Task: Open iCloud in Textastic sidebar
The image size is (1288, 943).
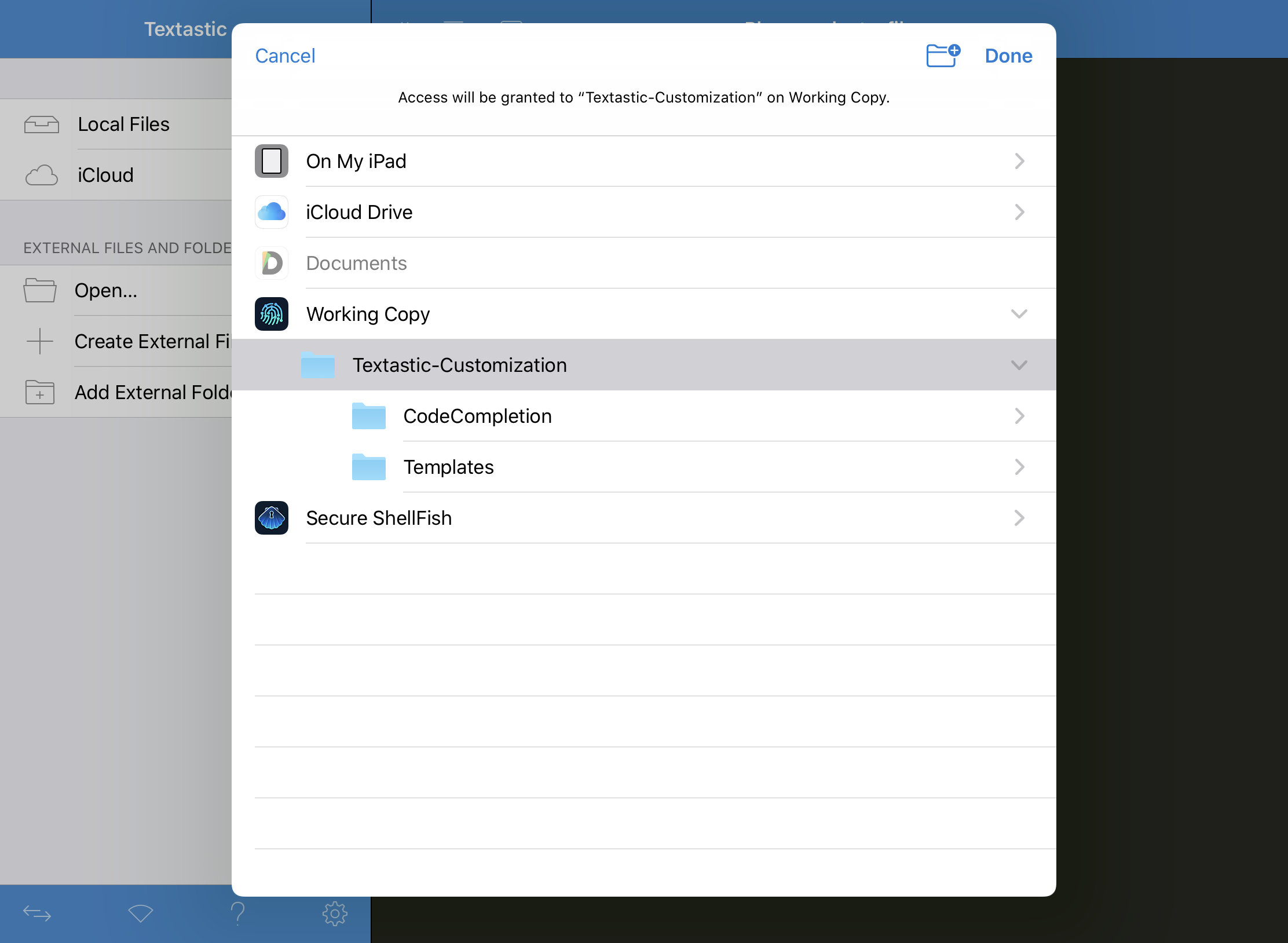Action: tap(116, 175)
